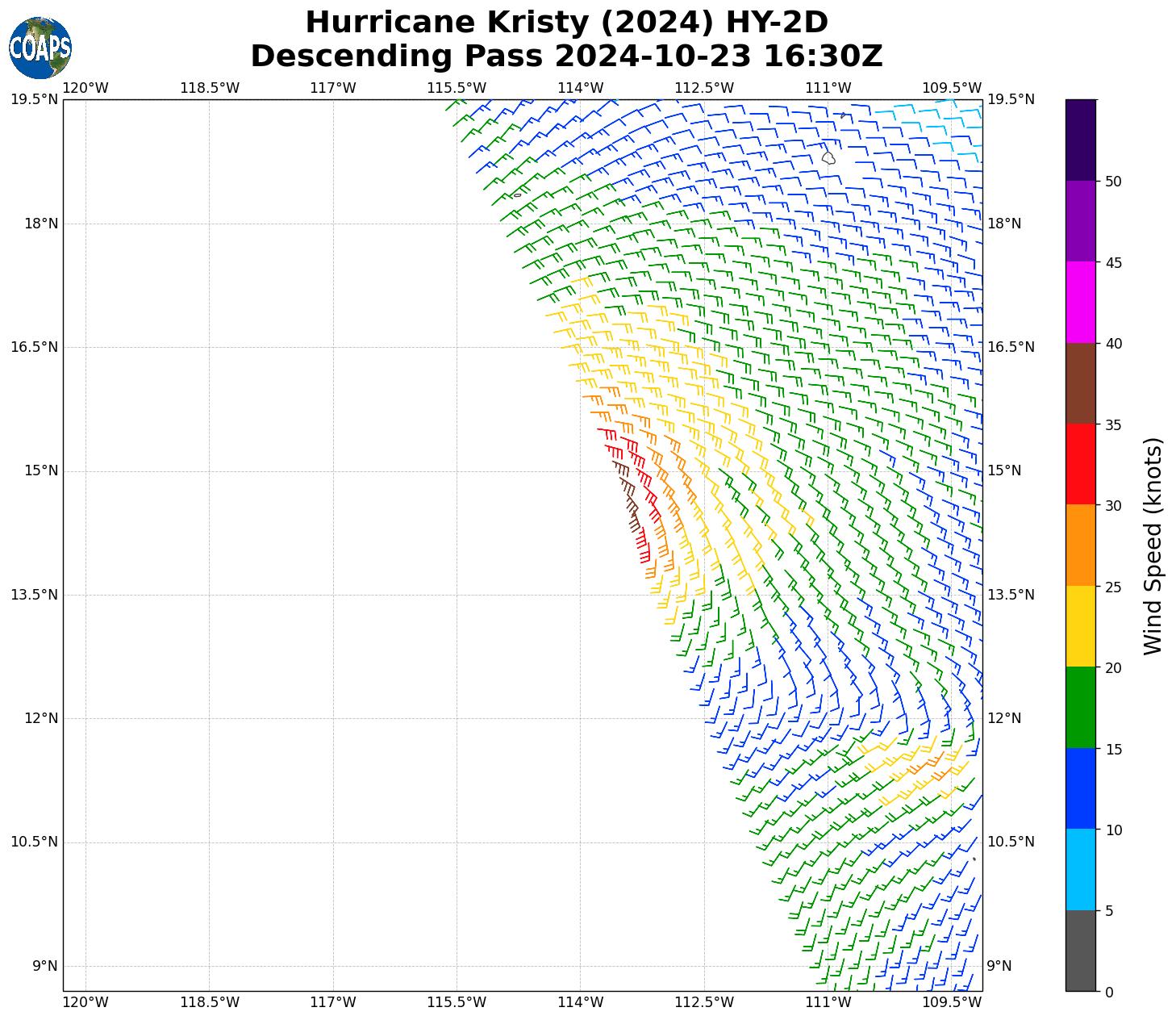Pick the yellow 20-25 knots color band

[1080, 626]
